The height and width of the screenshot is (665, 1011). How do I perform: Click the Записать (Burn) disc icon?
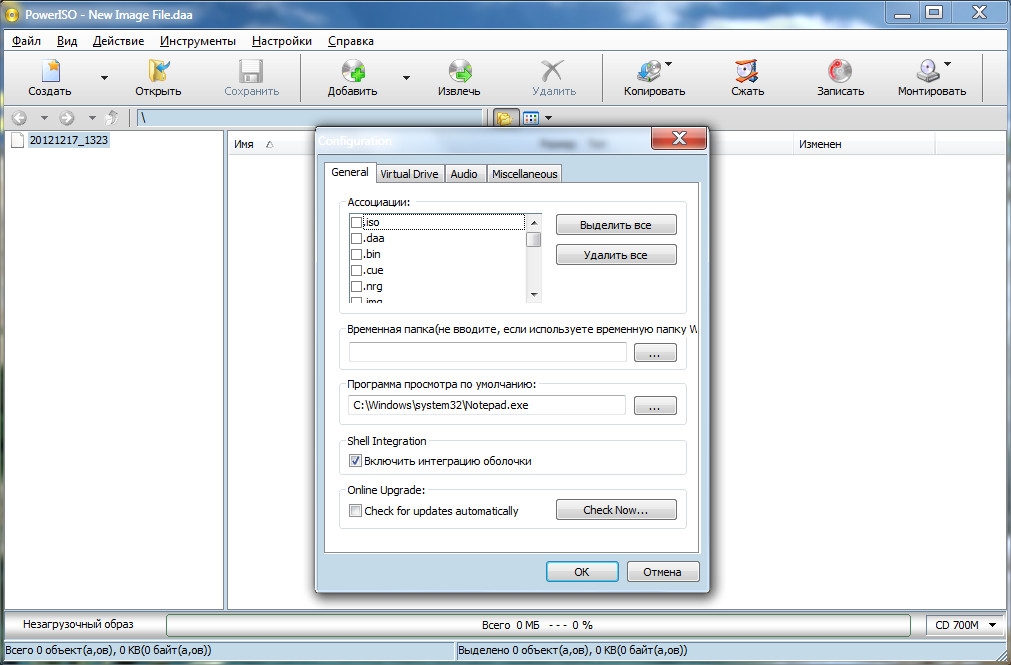point(839,70)
